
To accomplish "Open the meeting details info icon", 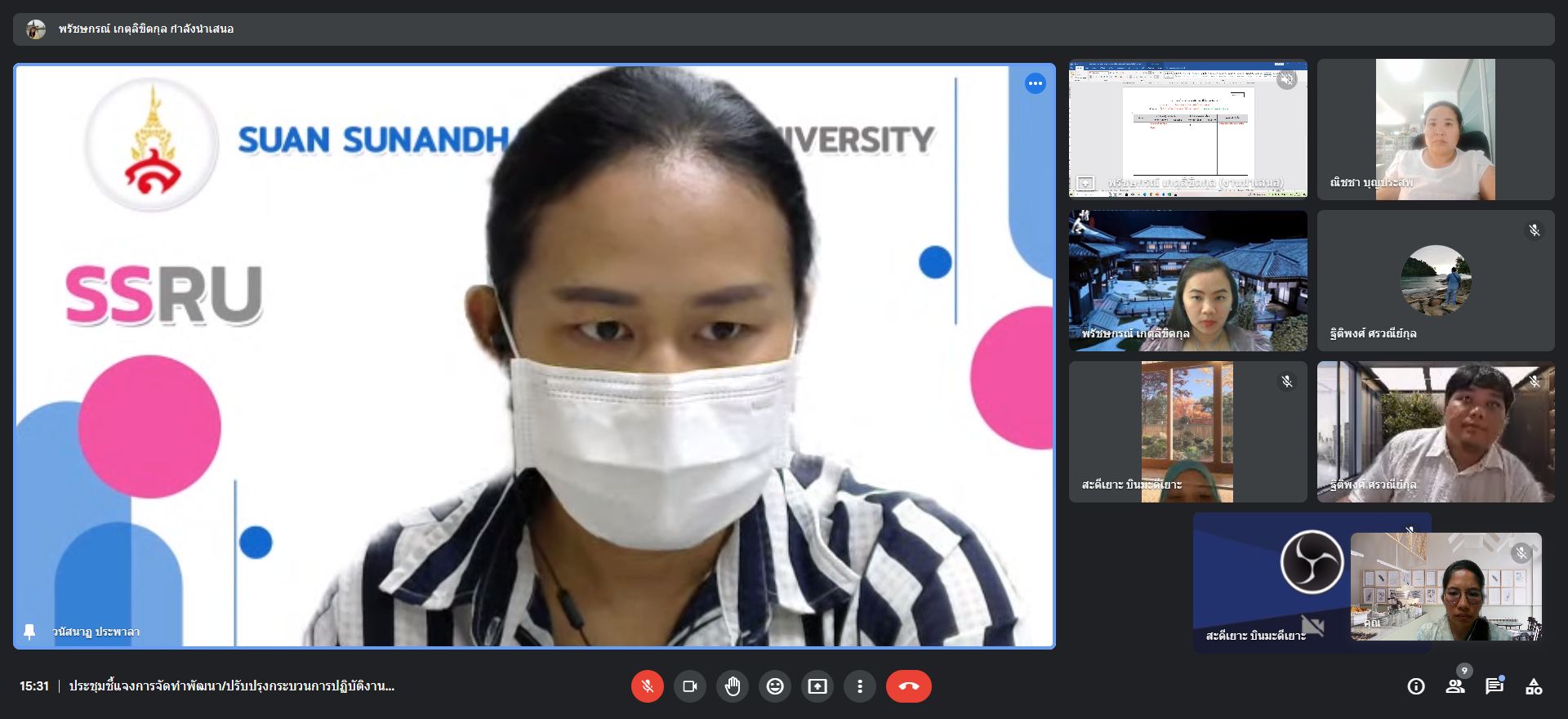I will point(1416,686).
